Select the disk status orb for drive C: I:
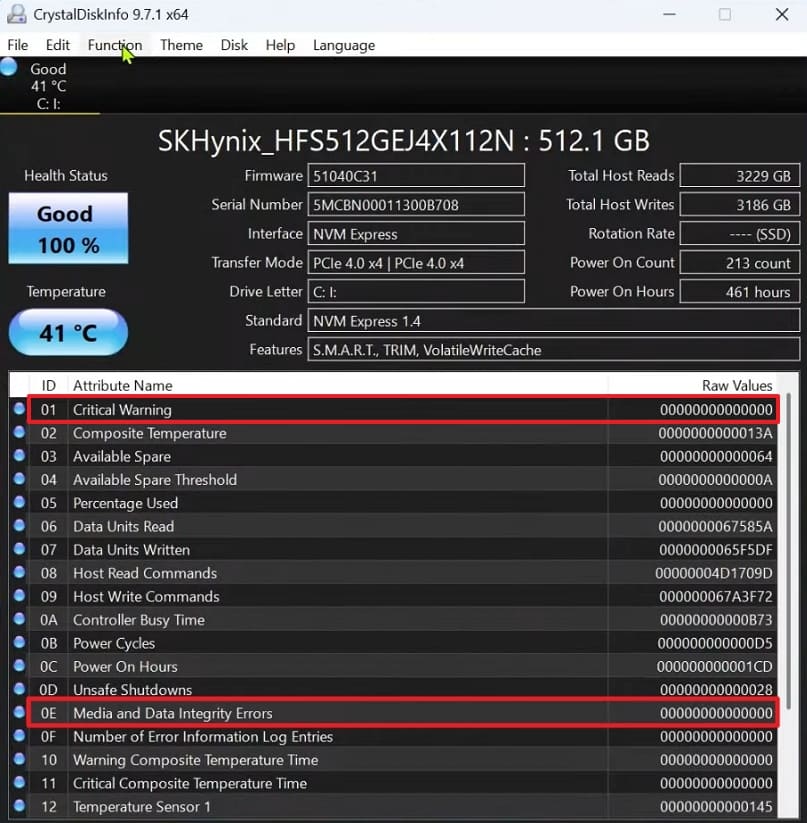The image size is (807, 823). tap(8, 67)
